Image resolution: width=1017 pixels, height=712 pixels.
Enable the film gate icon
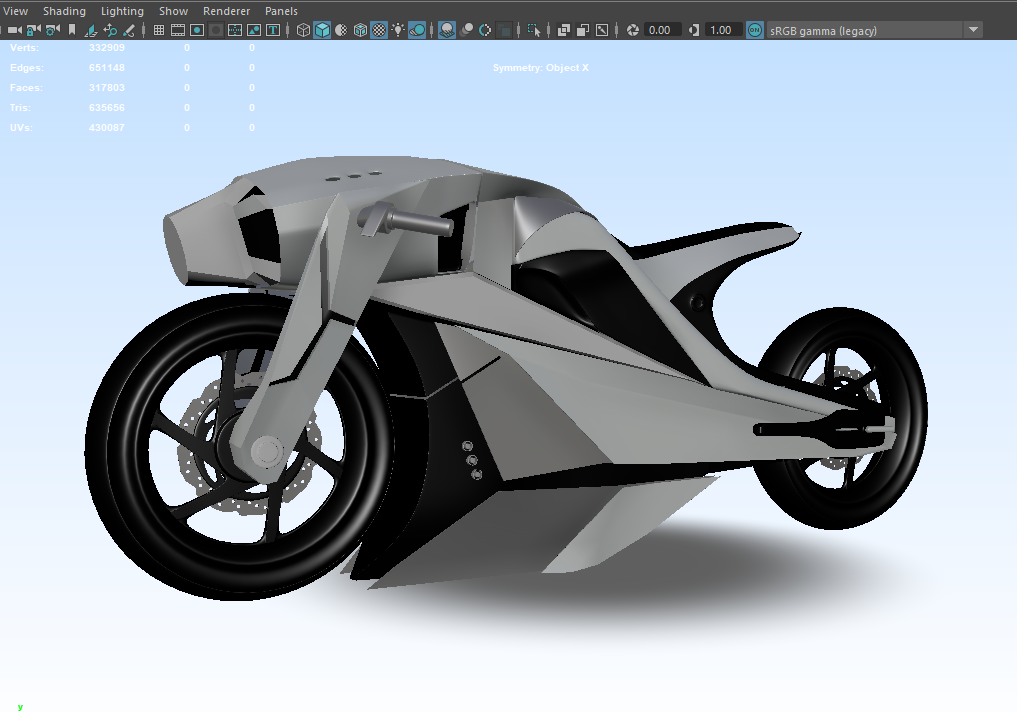point(178,30)
